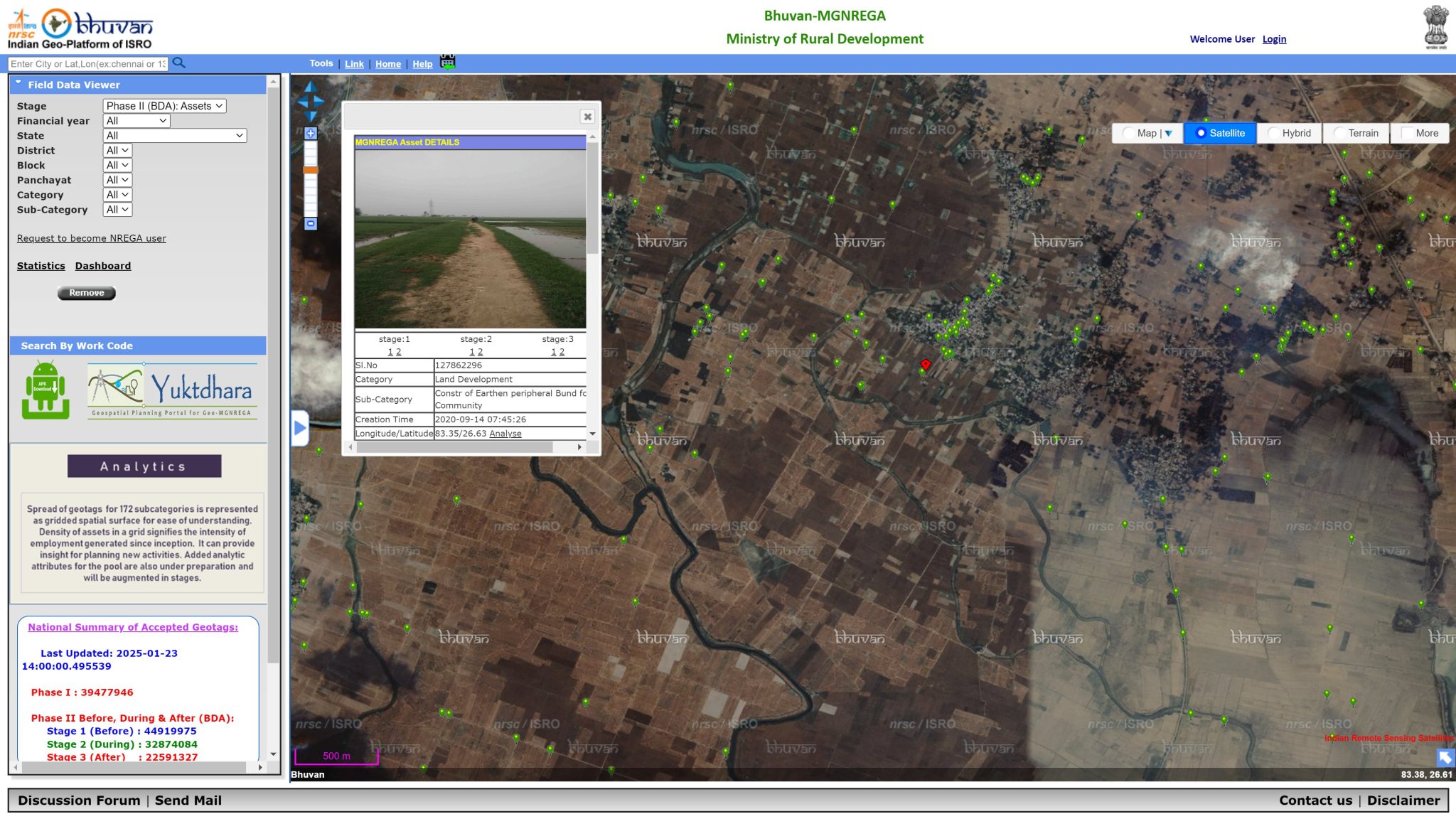Open the Android APK download icon
Screen dimensions: 1456x819
[x=44, y=389]
